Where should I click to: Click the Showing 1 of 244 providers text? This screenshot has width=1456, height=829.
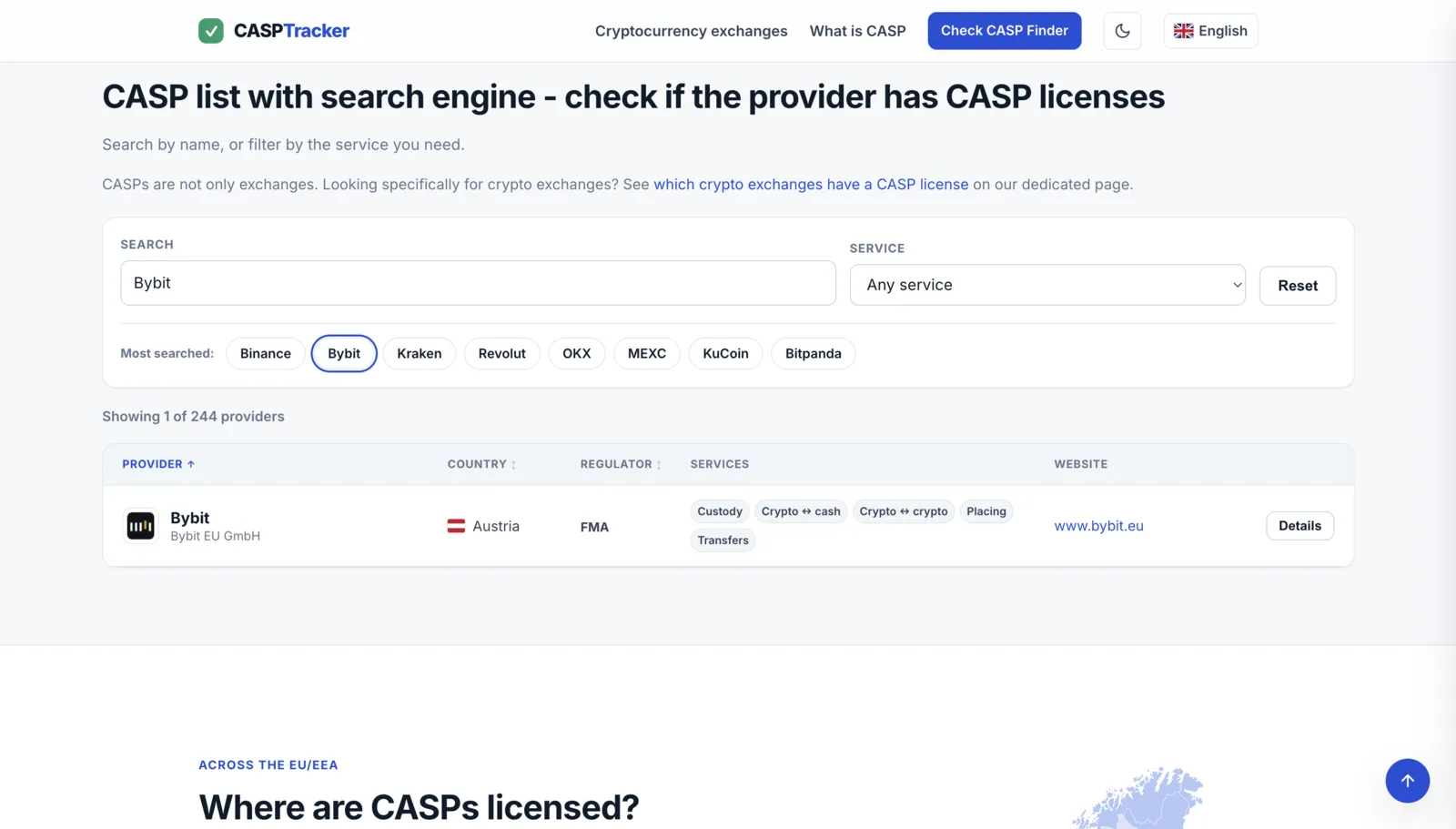pos(193,417)
